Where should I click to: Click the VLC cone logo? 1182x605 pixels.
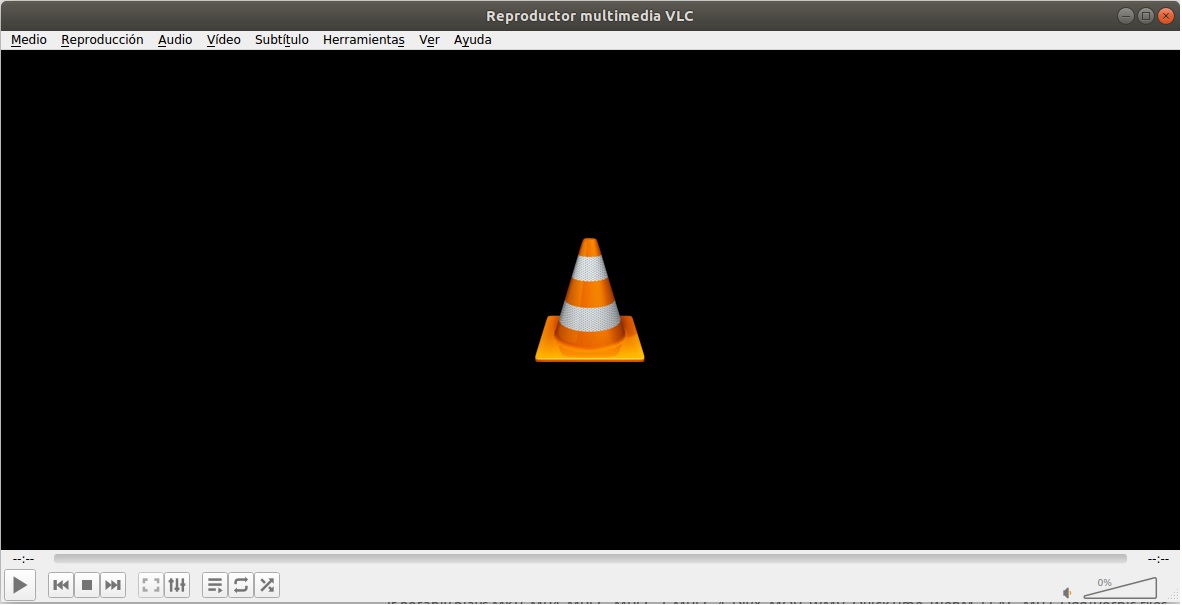[x=589, y=300]
